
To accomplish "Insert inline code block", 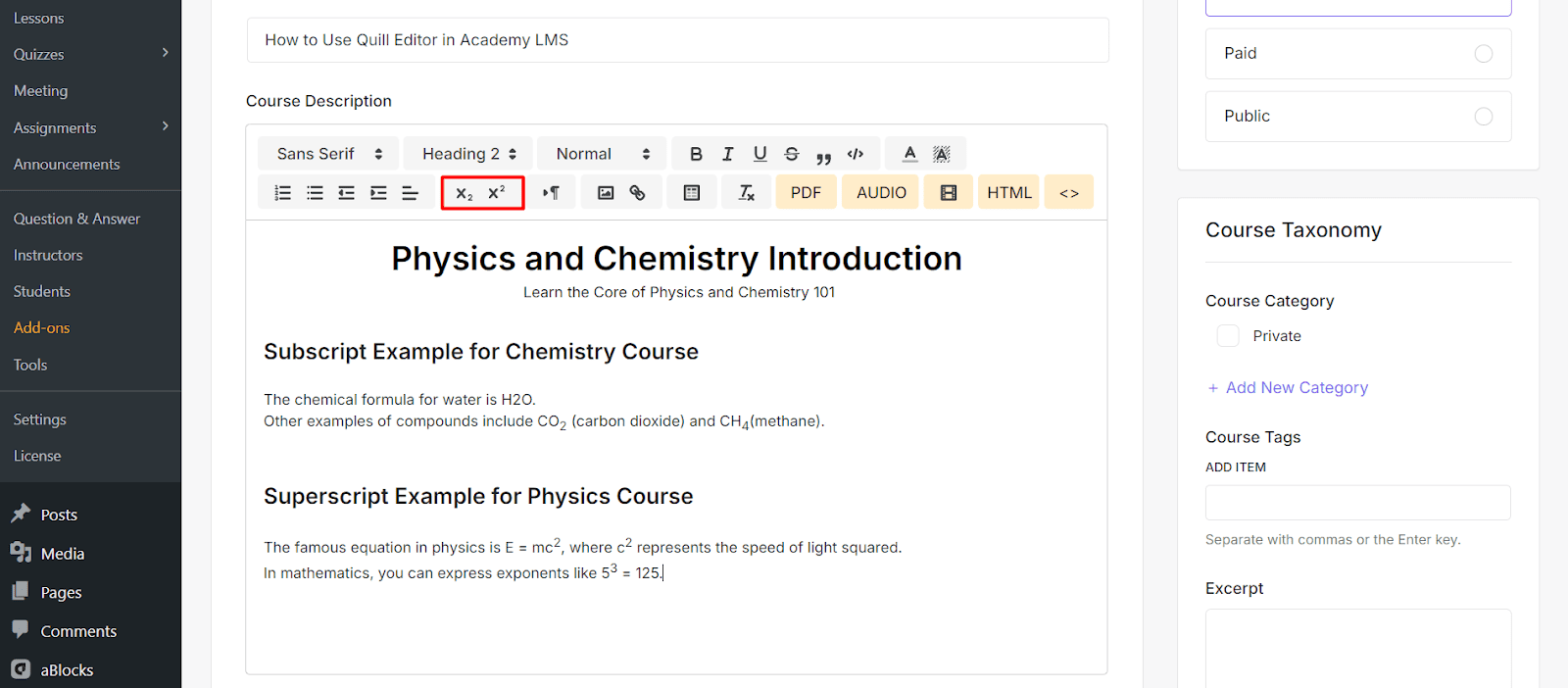I will coord(856,154).
